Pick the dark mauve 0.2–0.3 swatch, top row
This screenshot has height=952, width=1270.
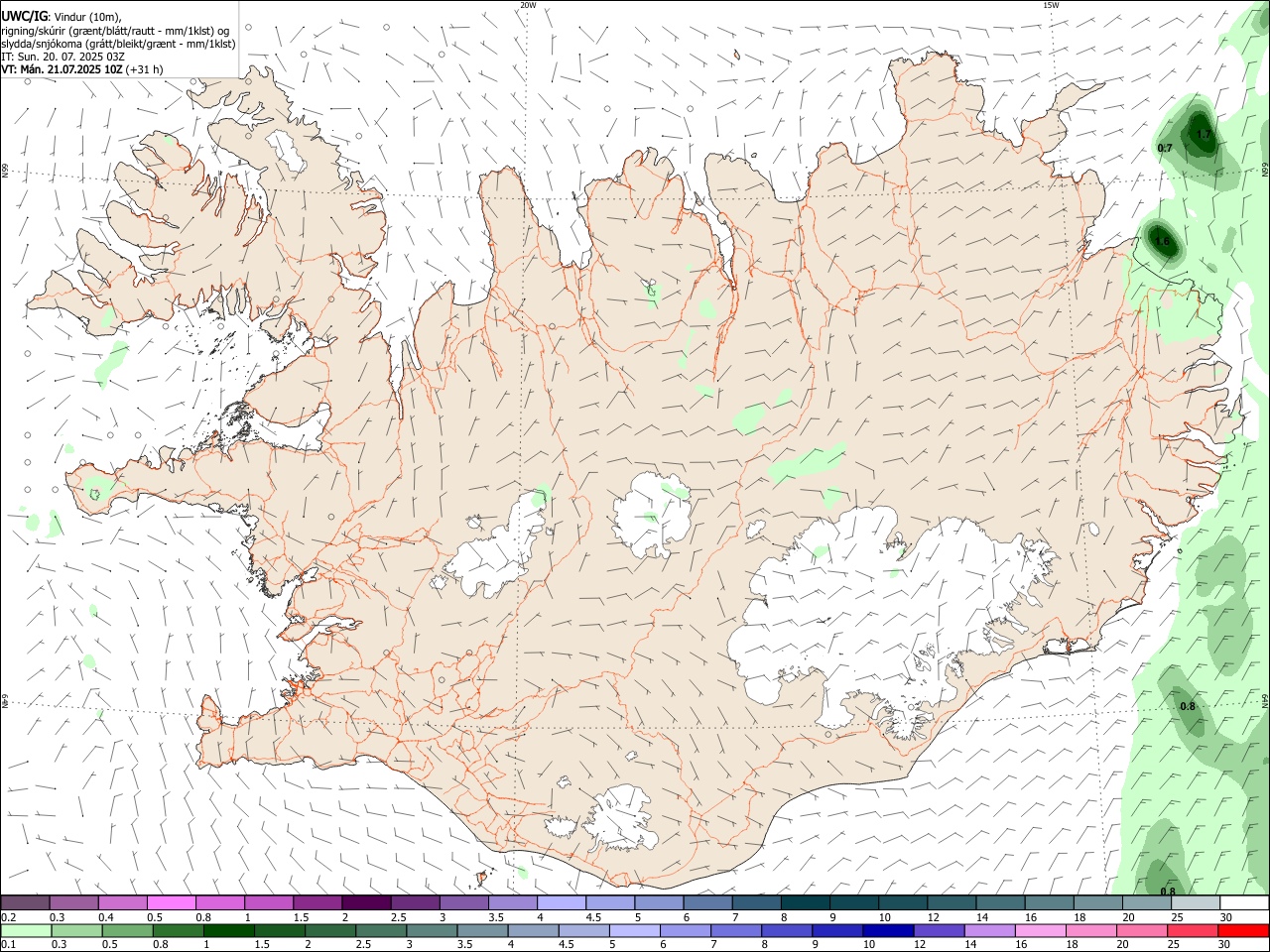click(x=25, y=902)
